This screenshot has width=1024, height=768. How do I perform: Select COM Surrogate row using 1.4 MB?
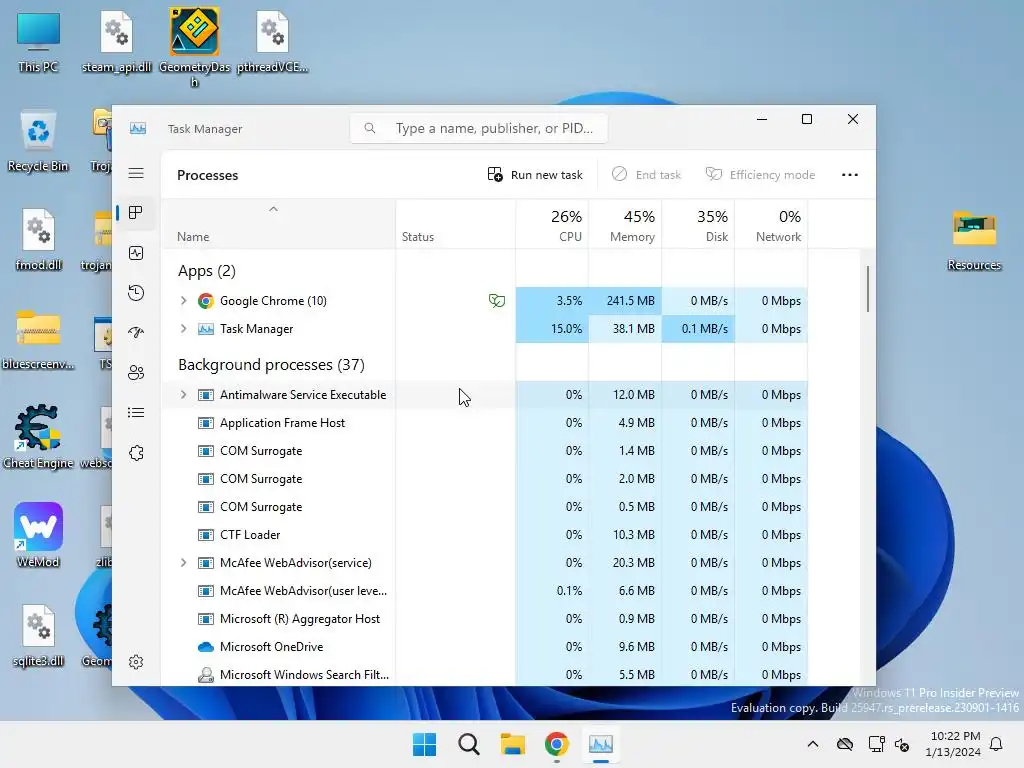point(484,451)
